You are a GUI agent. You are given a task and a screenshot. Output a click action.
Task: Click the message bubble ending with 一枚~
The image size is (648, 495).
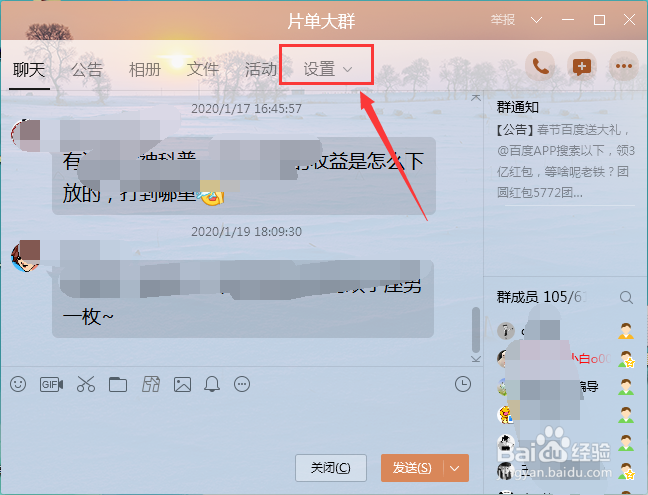click(243, 298)
